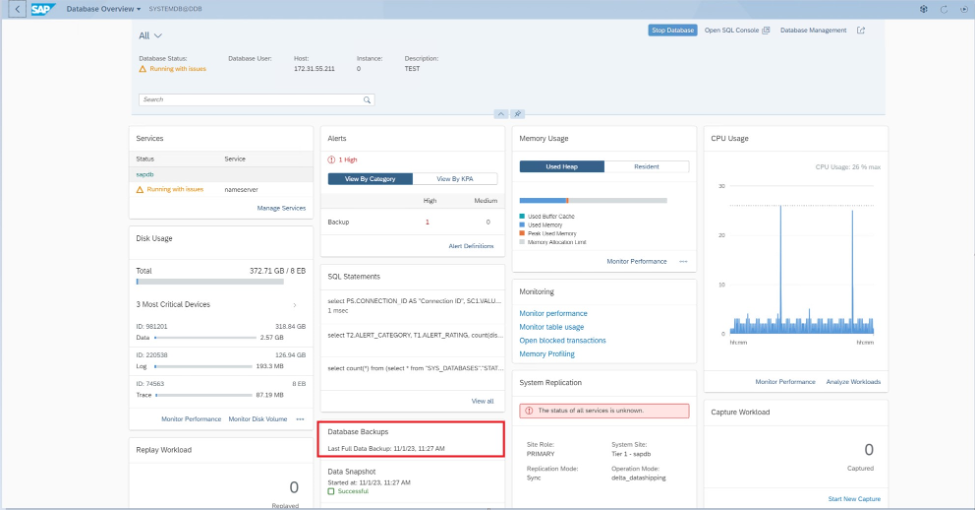Open the more options ellipsis in Memory Usage
The width and height of the screenshot is (977, 510).
point(684,262)
